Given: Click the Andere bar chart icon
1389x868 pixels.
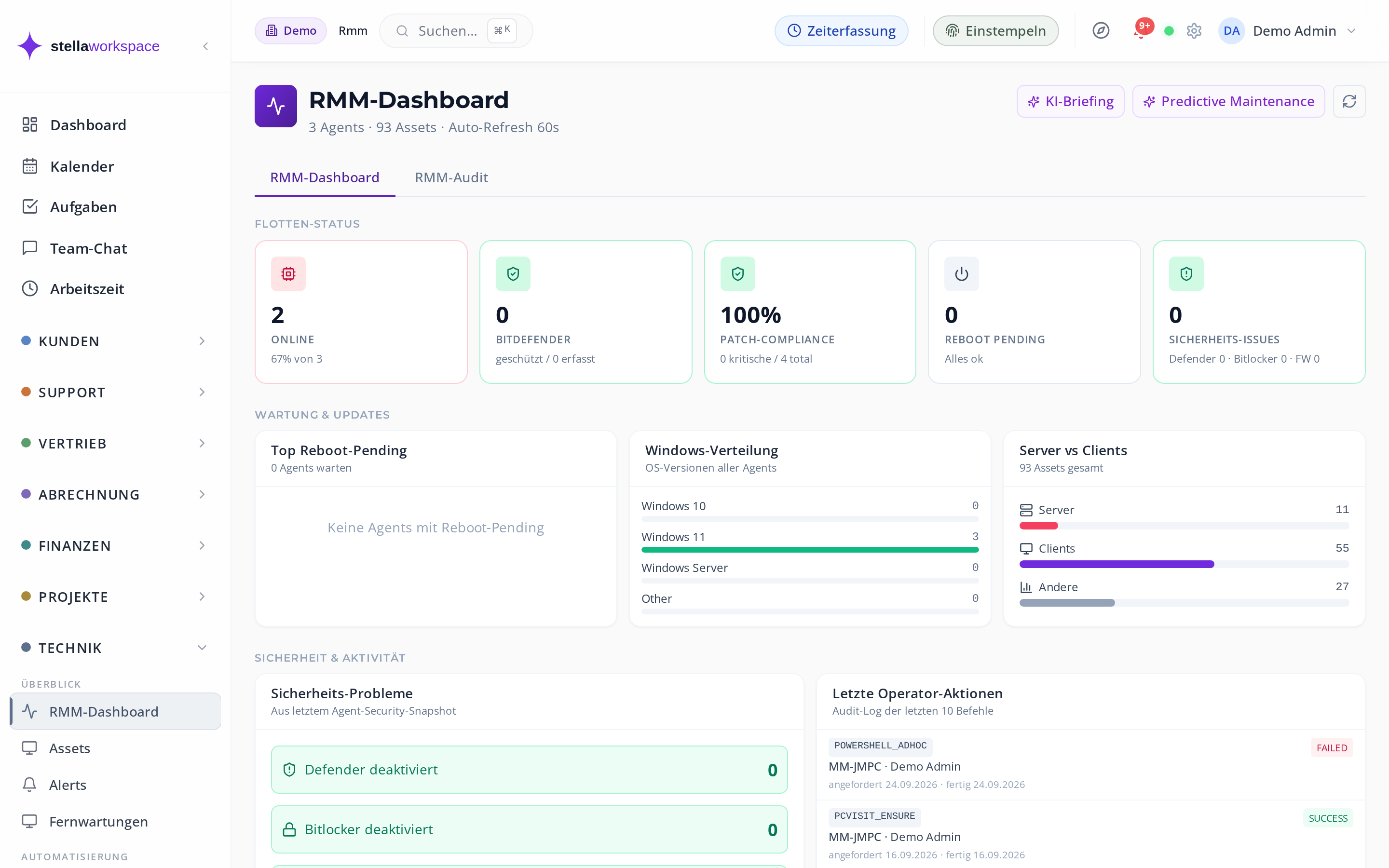Looking at the screenshot, I should coord(1026,587).
